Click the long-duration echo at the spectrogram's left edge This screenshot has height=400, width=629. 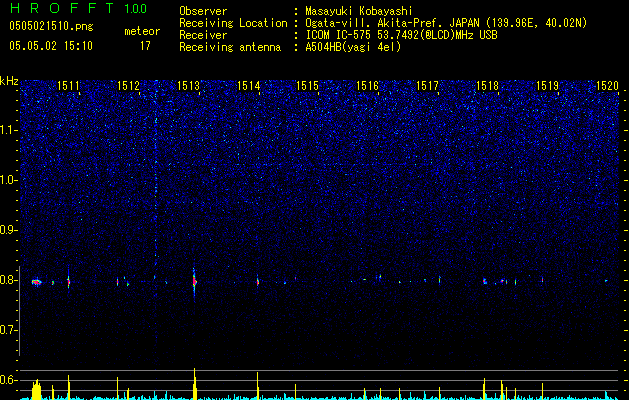[37, 282]
